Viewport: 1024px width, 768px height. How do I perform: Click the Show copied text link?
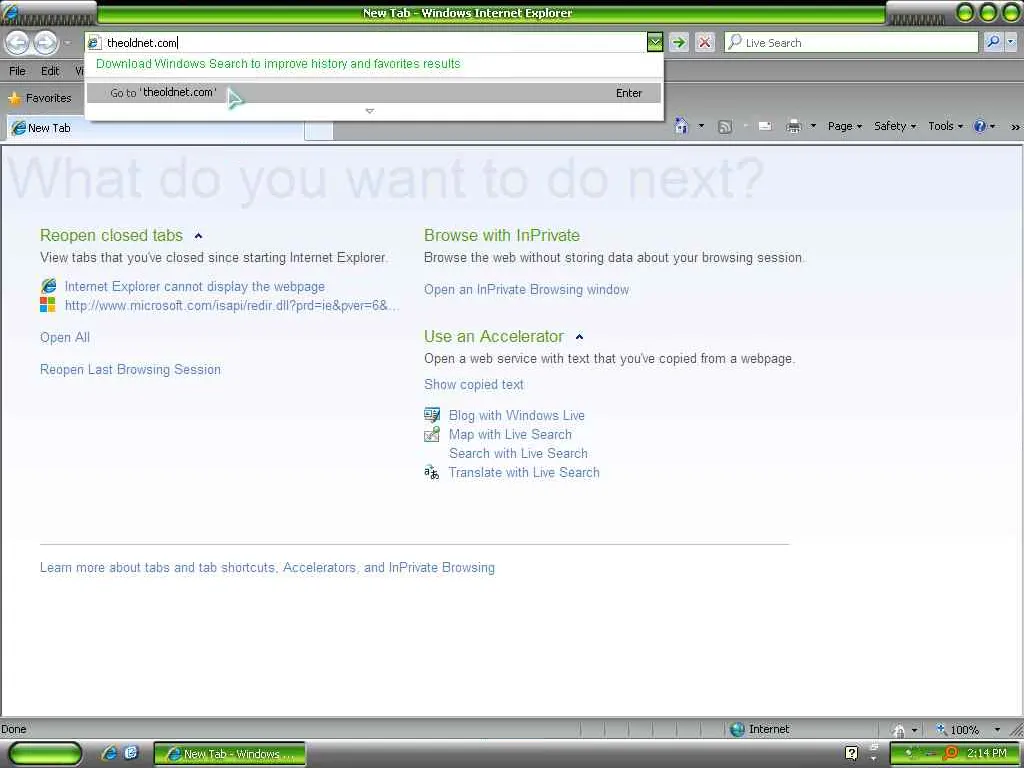point(473,385)
